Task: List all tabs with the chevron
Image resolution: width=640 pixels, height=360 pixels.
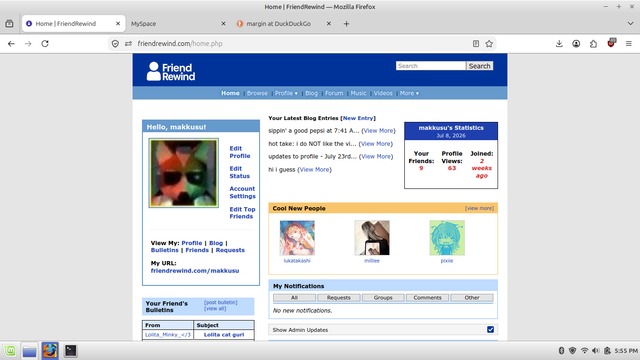Action: coord(630,24)
